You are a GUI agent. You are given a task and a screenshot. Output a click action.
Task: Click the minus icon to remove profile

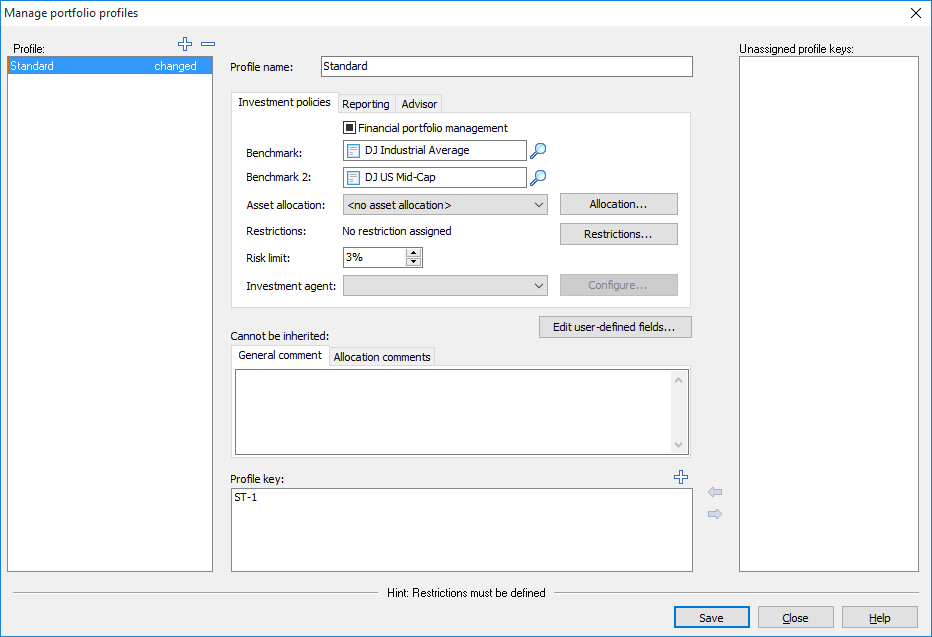coord(208,44)
